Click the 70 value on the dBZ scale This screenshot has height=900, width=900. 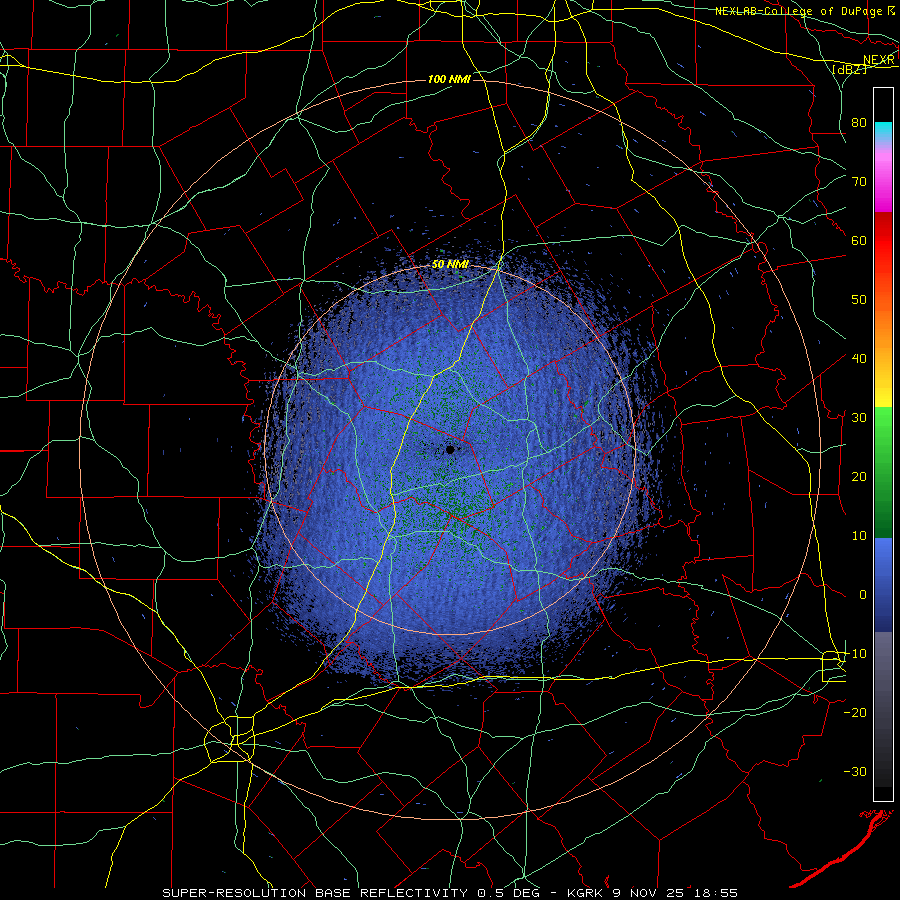click(x=859, y=181)
